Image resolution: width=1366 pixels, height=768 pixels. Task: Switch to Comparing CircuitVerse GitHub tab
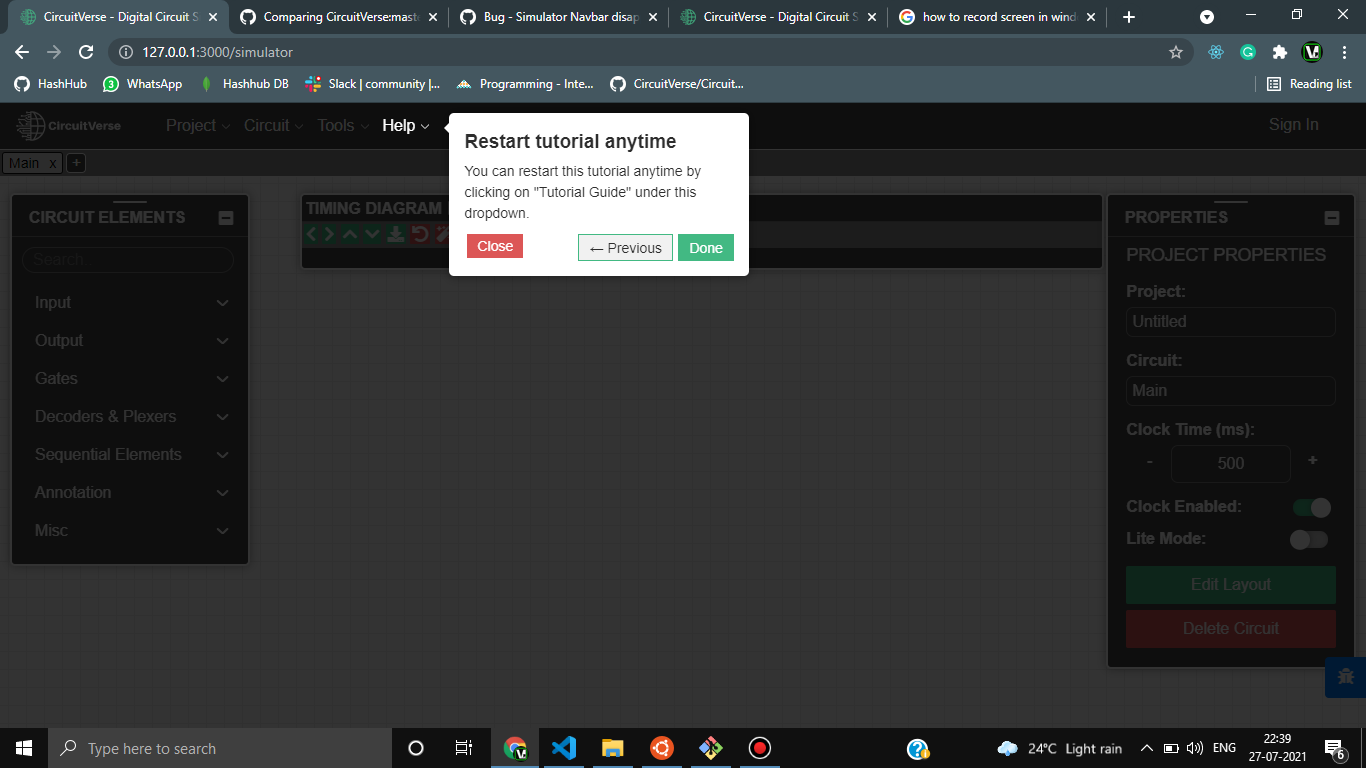point(337,17)
